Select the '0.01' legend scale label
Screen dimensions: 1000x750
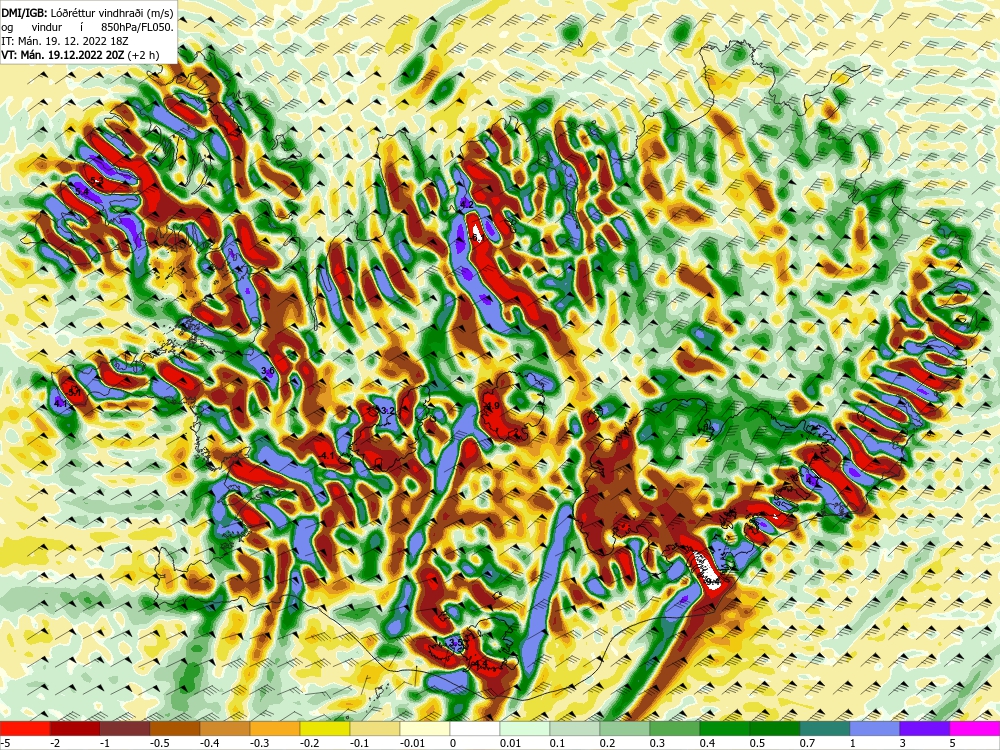pyautogui.click(x=510, y=742)
